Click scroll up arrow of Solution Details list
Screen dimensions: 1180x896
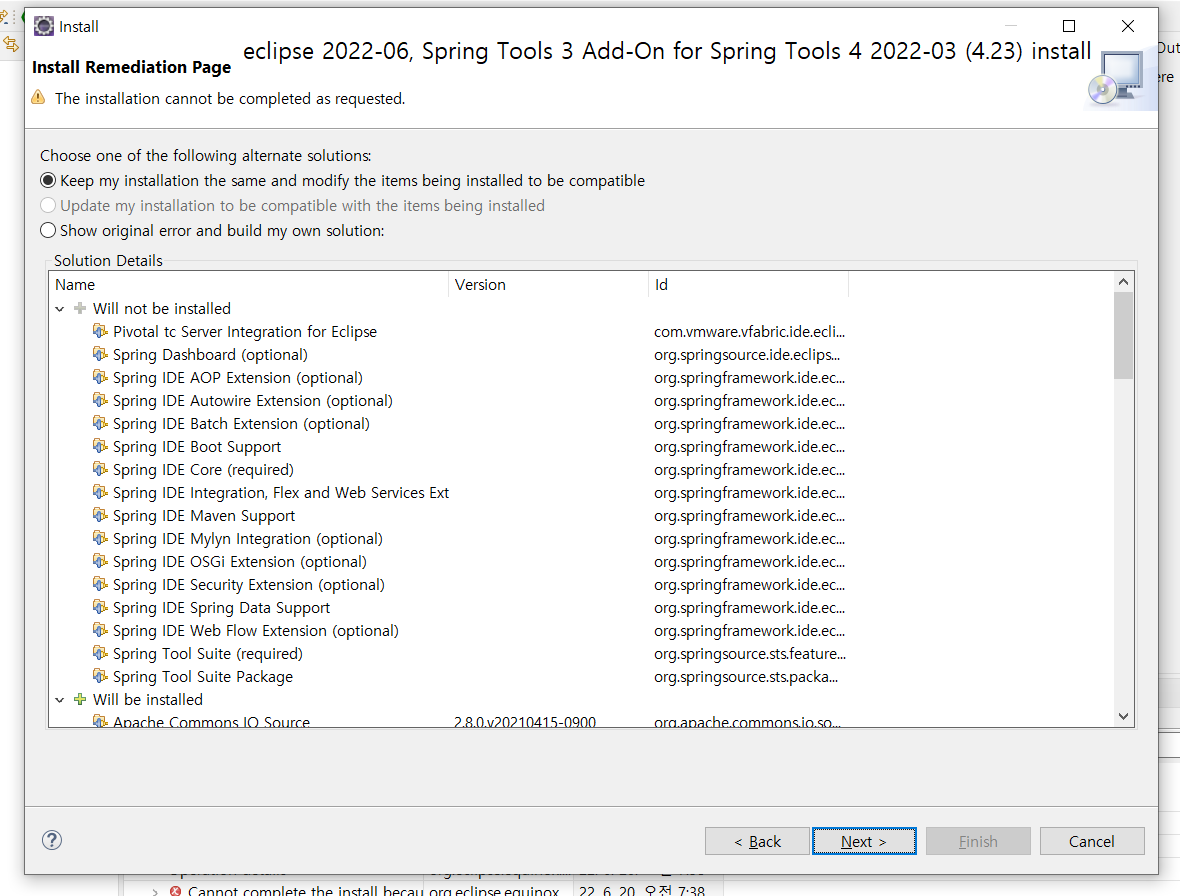(x=1124, y=282)
